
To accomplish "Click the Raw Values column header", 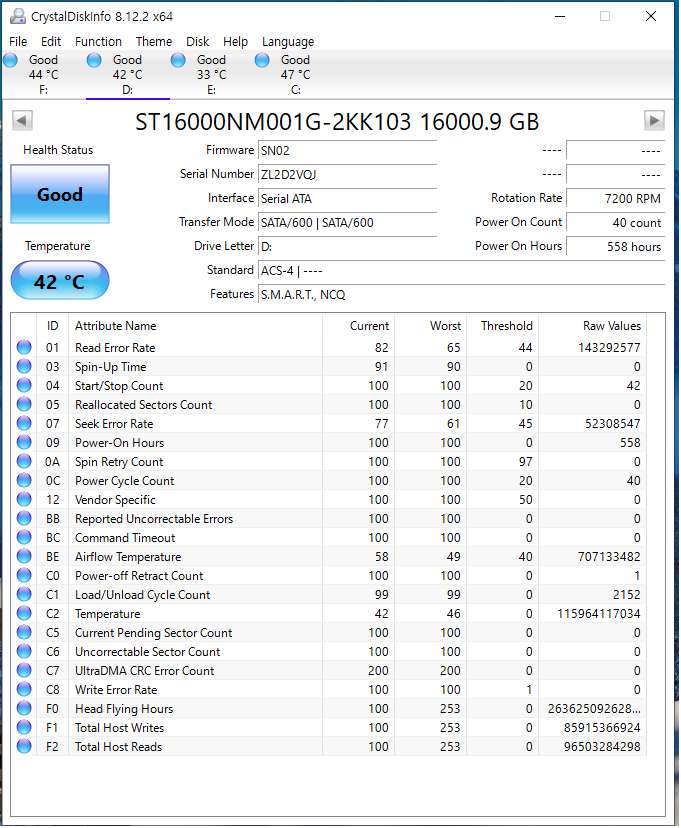I will (592, 326).
